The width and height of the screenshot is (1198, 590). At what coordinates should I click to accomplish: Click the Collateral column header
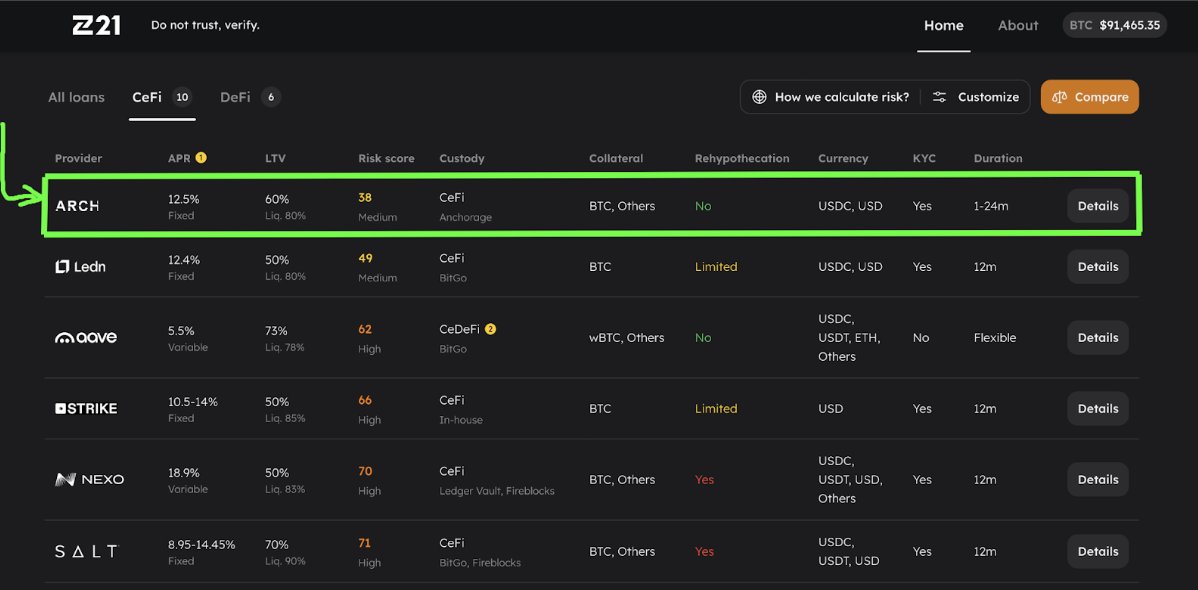pyautogui.click(x=616, y=158)
